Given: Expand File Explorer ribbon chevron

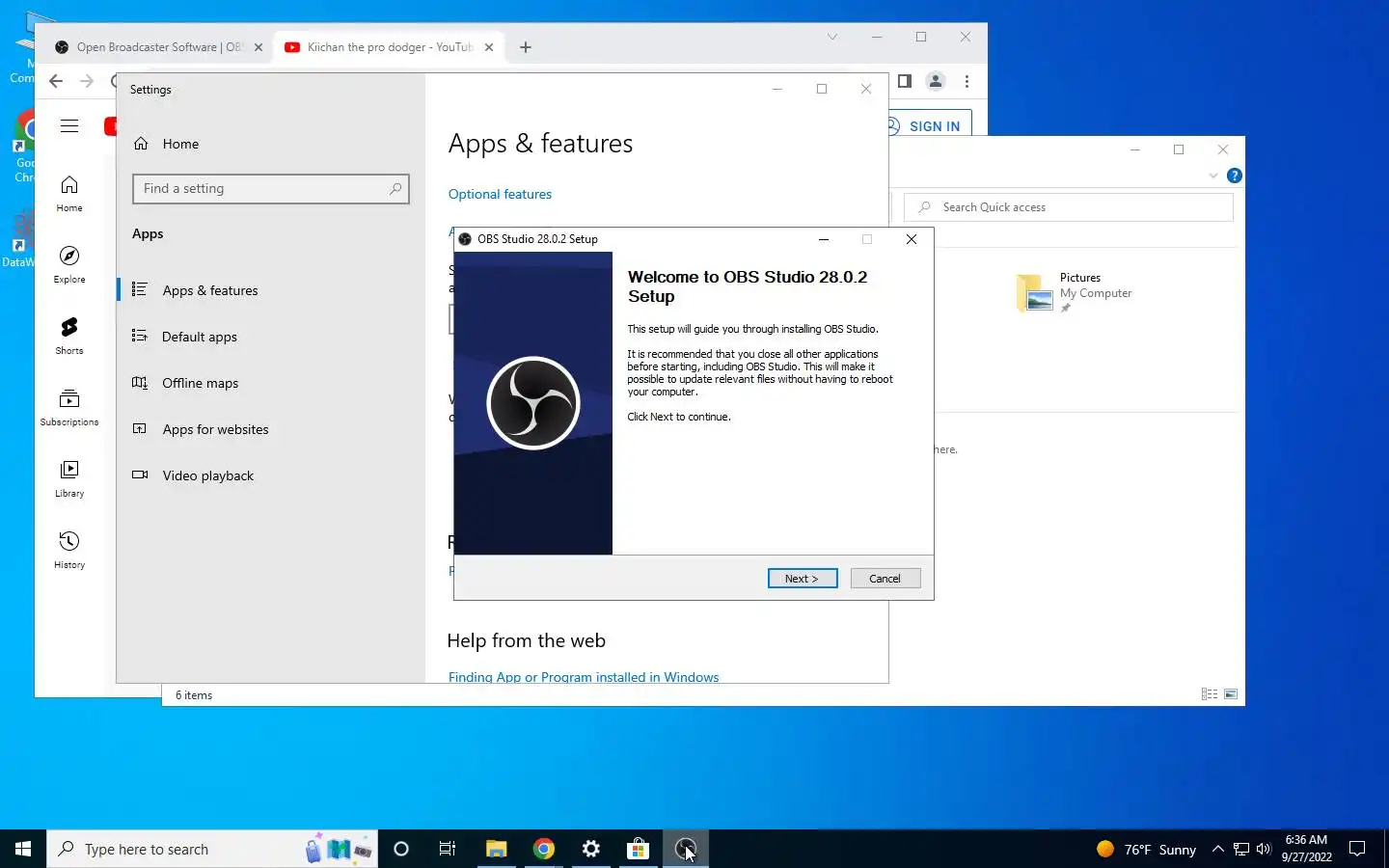Looking at the screenshot, I should (x=1213, y=176).
